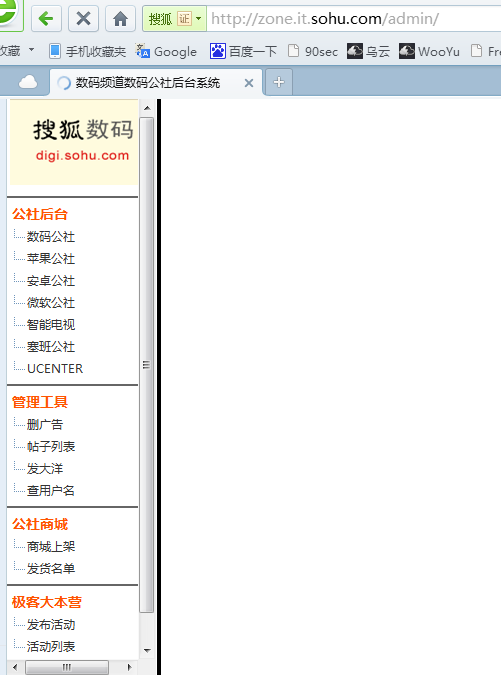Click the sidebar vertical scrollbar thumb
Viewport: 501px width, 675px height.
pos(147,365)
